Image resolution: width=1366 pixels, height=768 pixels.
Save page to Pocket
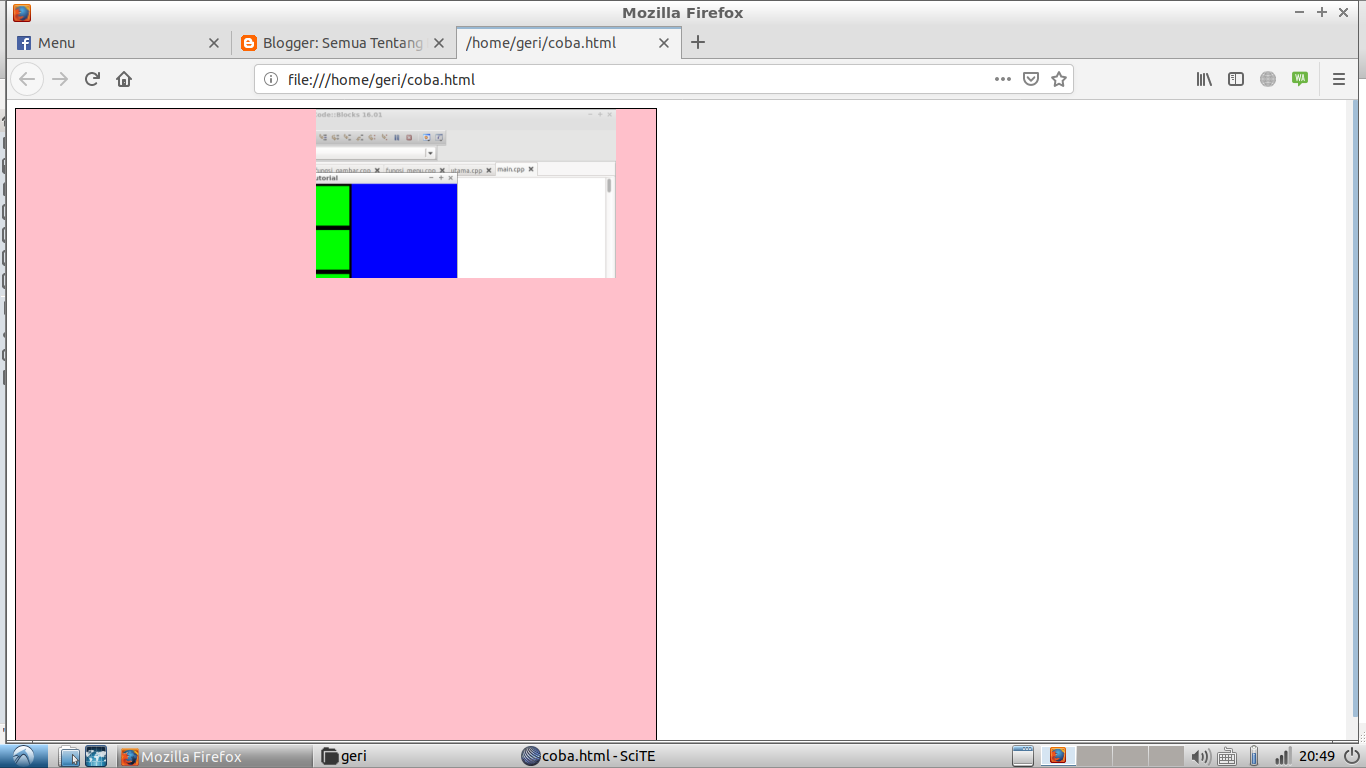(x=1031, y=79)
